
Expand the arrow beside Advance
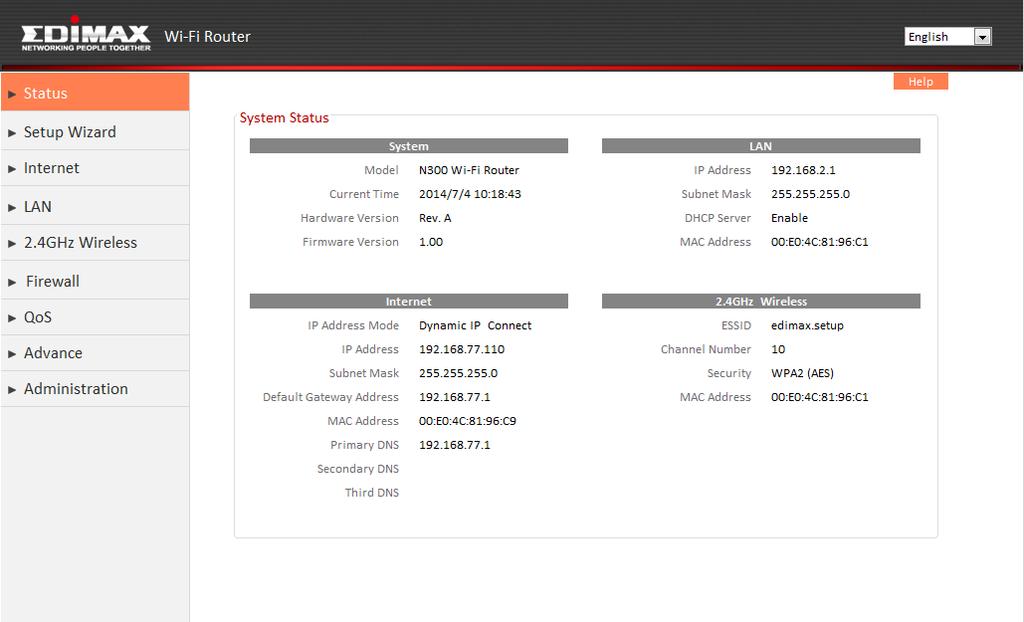pyautogui.click(x=12, y=353)
